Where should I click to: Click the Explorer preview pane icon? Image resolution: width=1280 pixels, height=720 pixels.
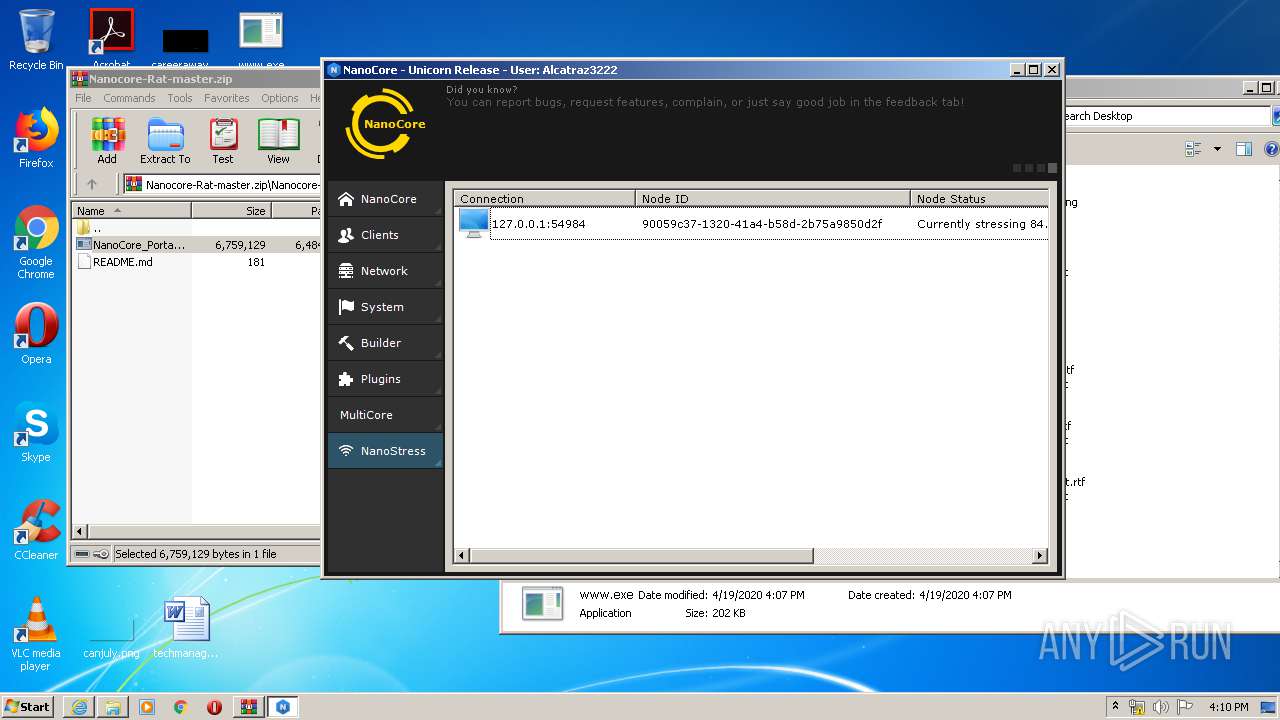click(x=1244, y=149)
